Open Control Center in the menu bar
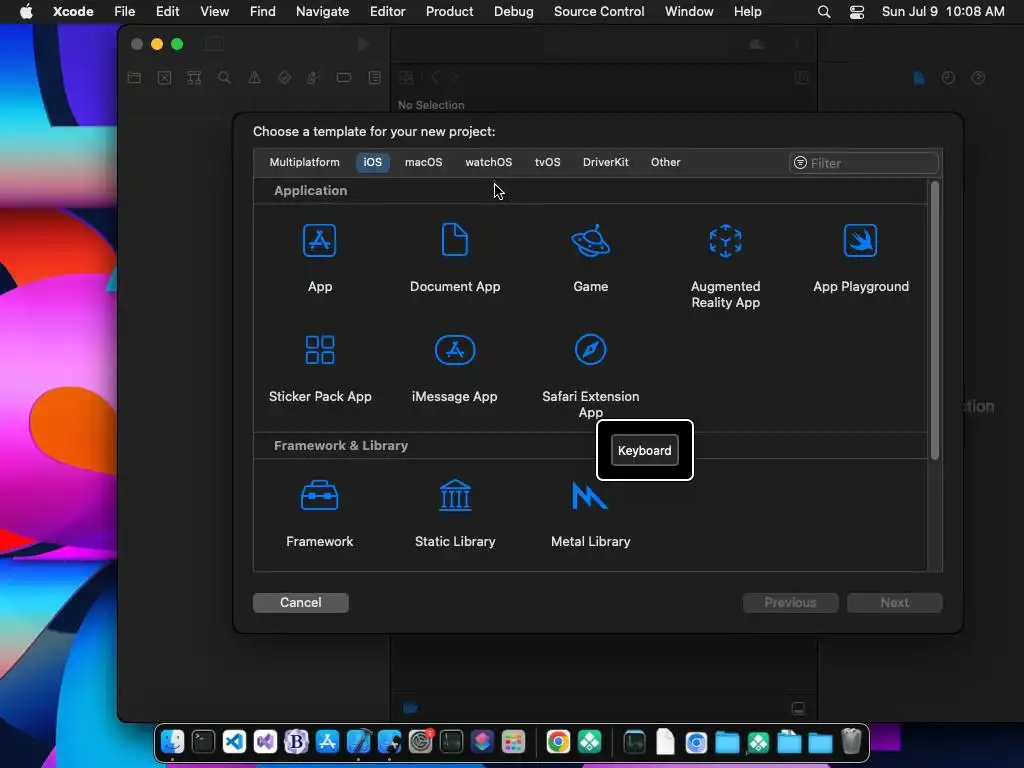Screen dimensions: 1024x768 click(x=857, y=11)
